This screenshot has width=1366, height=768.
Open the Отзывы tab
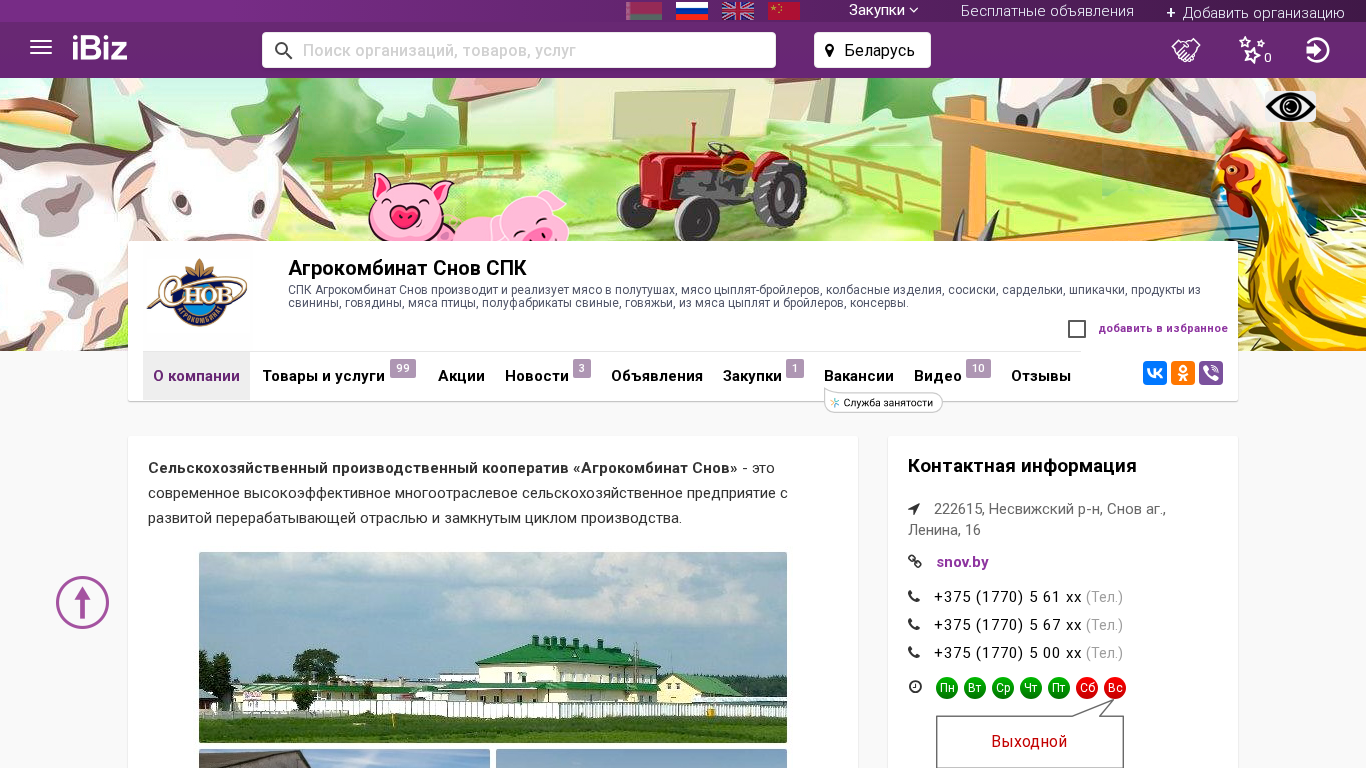pyautogui.click(x=1041, y=376)
